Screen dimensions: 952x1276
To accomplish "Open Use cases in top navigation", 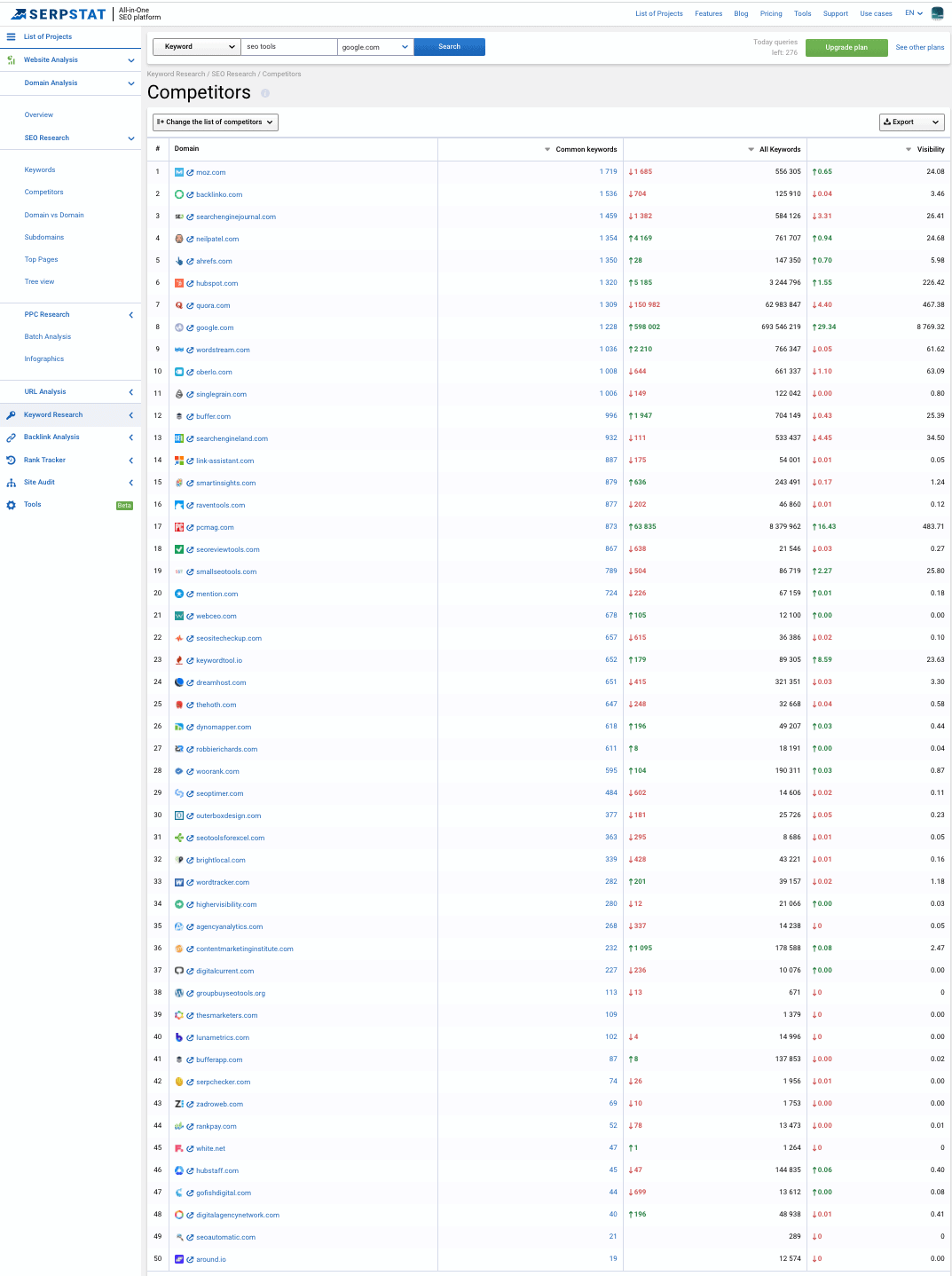I will (876, 13).
